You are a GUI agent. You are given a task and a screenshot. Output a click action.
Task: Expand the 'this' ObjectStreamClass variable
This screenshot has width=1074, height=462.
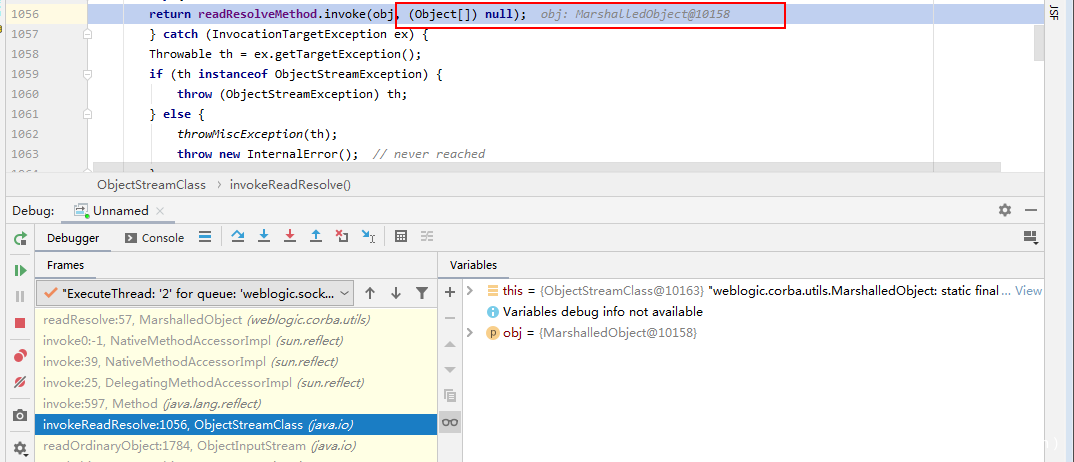coord(471,291)
